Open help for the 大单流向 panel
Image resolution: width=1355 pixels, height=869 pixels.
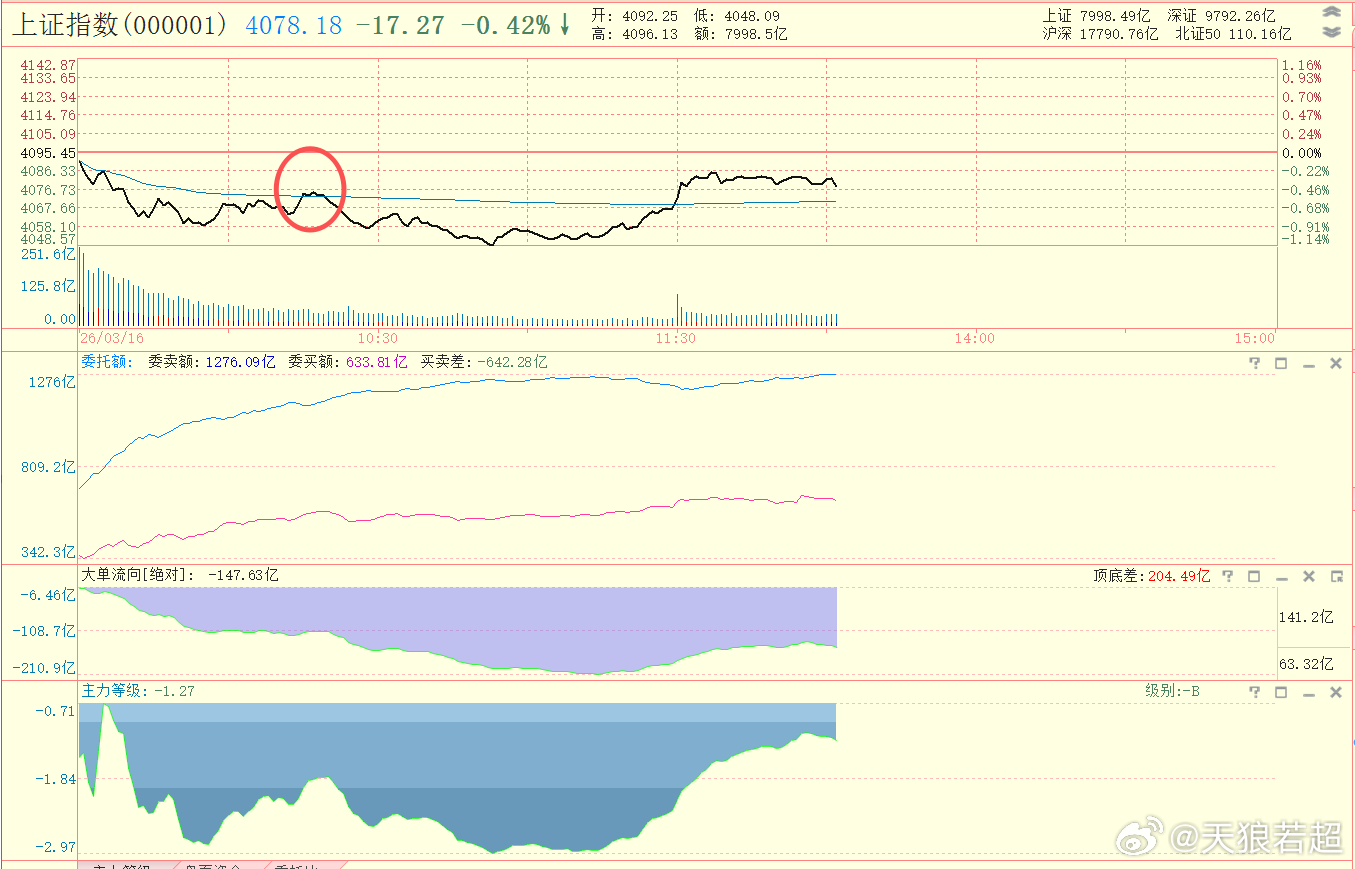tap(1227, 576)
